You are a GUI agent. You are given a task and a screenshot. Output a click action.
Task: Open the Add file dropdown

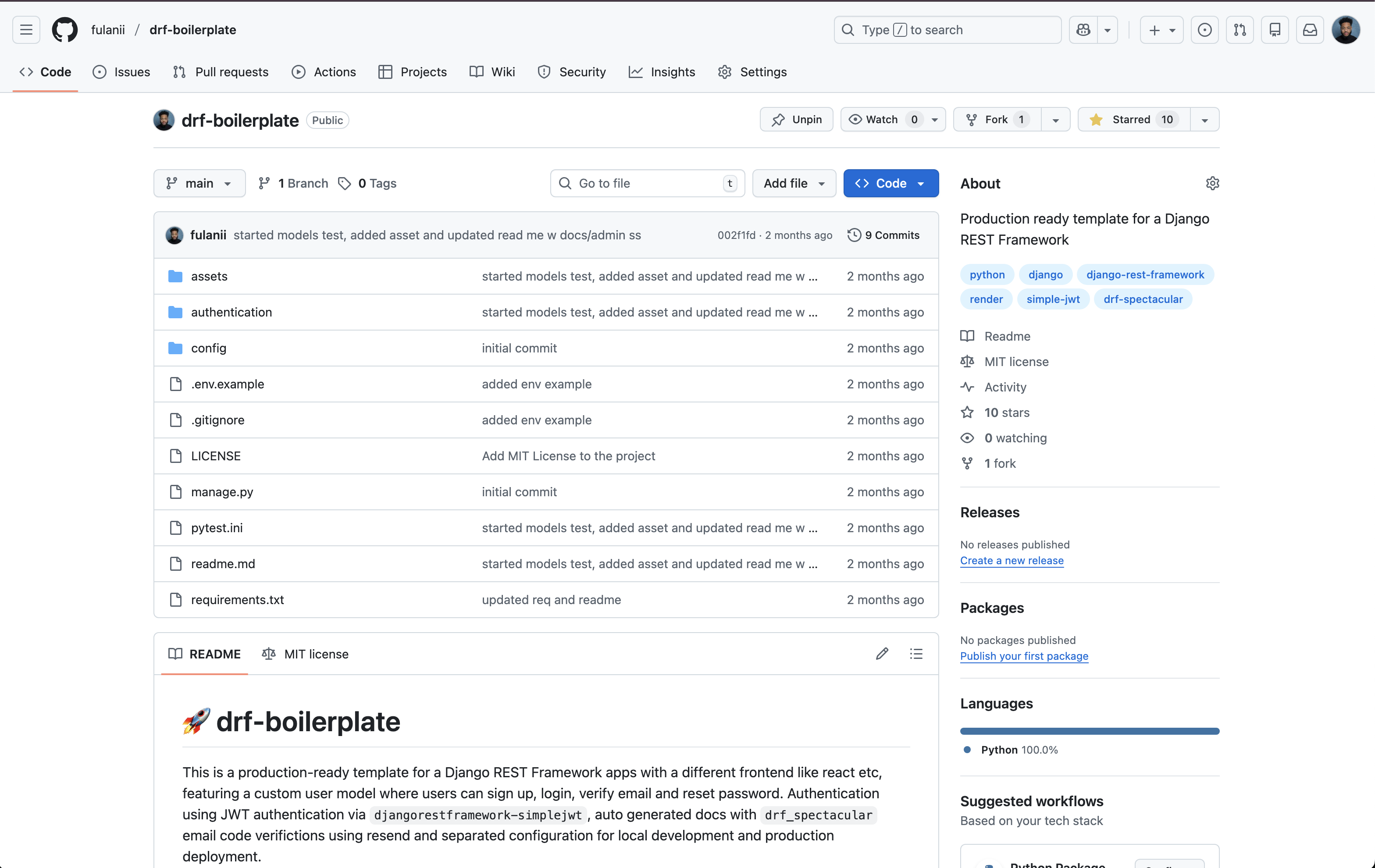click(794, 183)
